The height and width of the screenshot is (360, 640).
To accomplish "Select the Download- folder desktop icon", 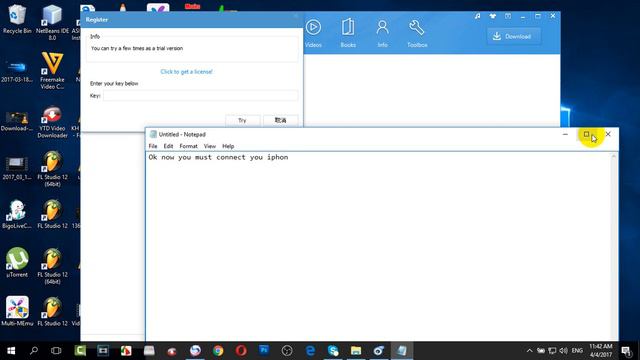I will pos(17,121).
